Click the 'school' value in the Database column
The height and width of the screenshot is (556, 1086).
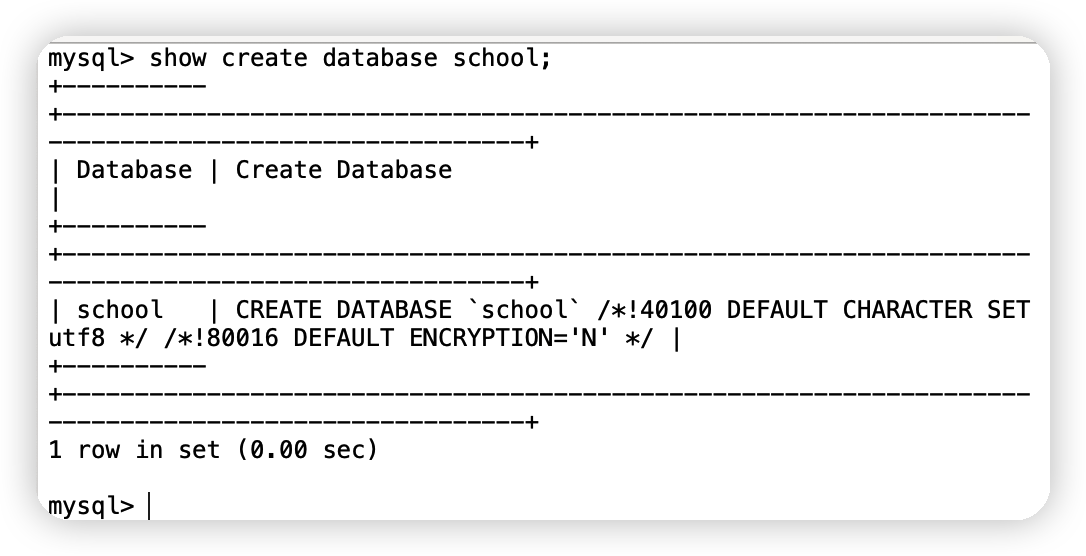[120, 310]
